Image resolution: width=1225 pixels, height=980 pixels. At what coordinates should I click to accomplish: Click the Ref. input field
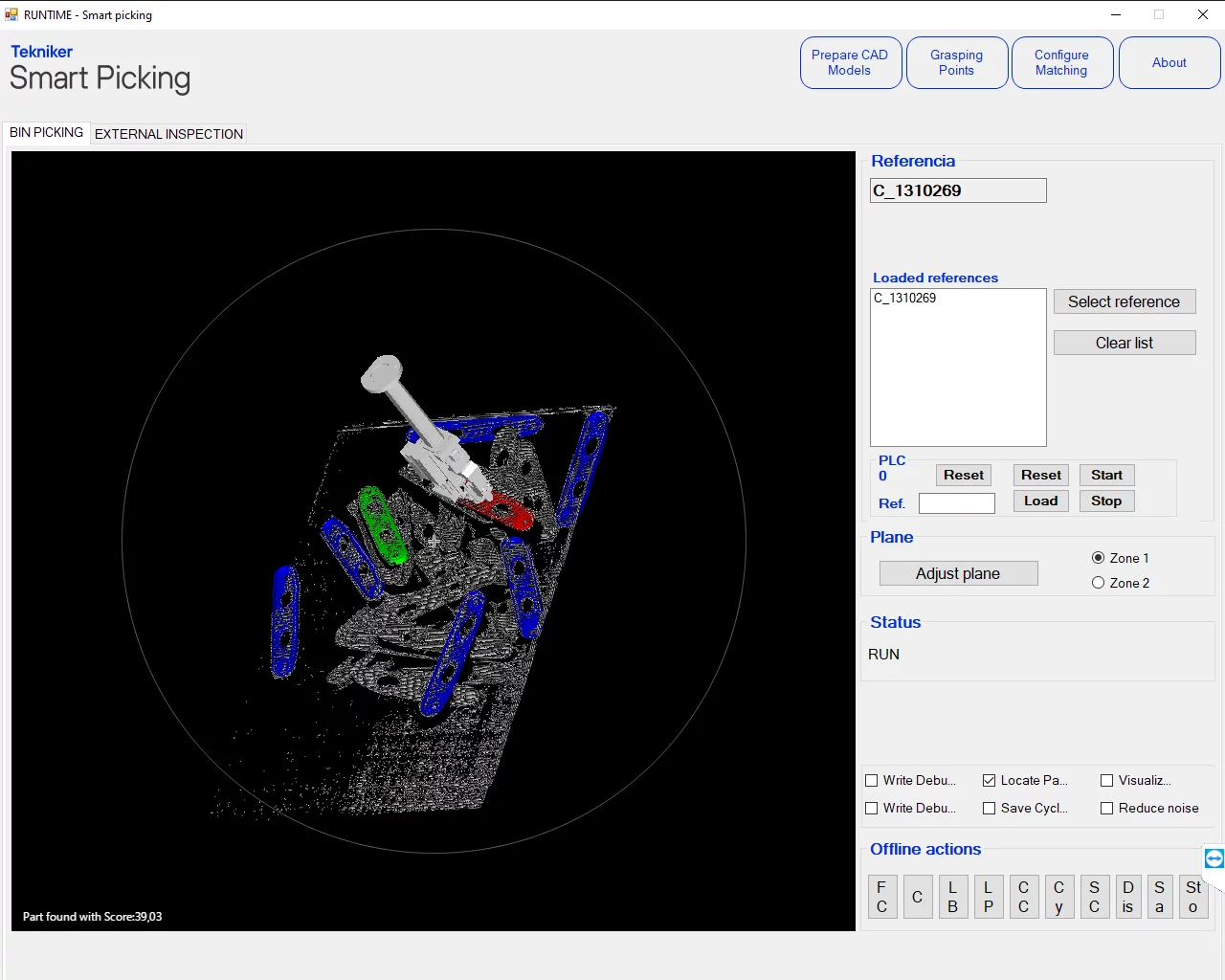[x=956, y=503]
